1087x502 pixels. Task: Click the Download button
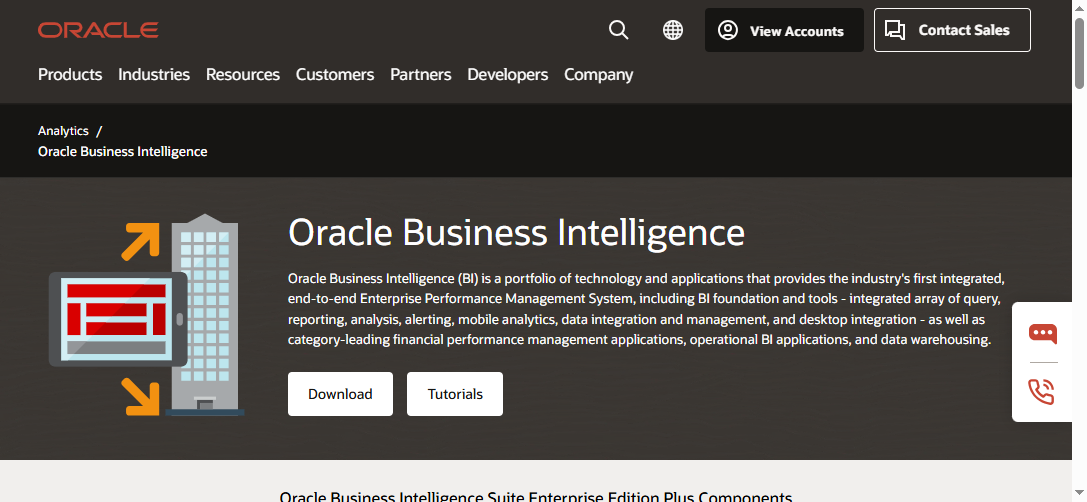(340, 394)
